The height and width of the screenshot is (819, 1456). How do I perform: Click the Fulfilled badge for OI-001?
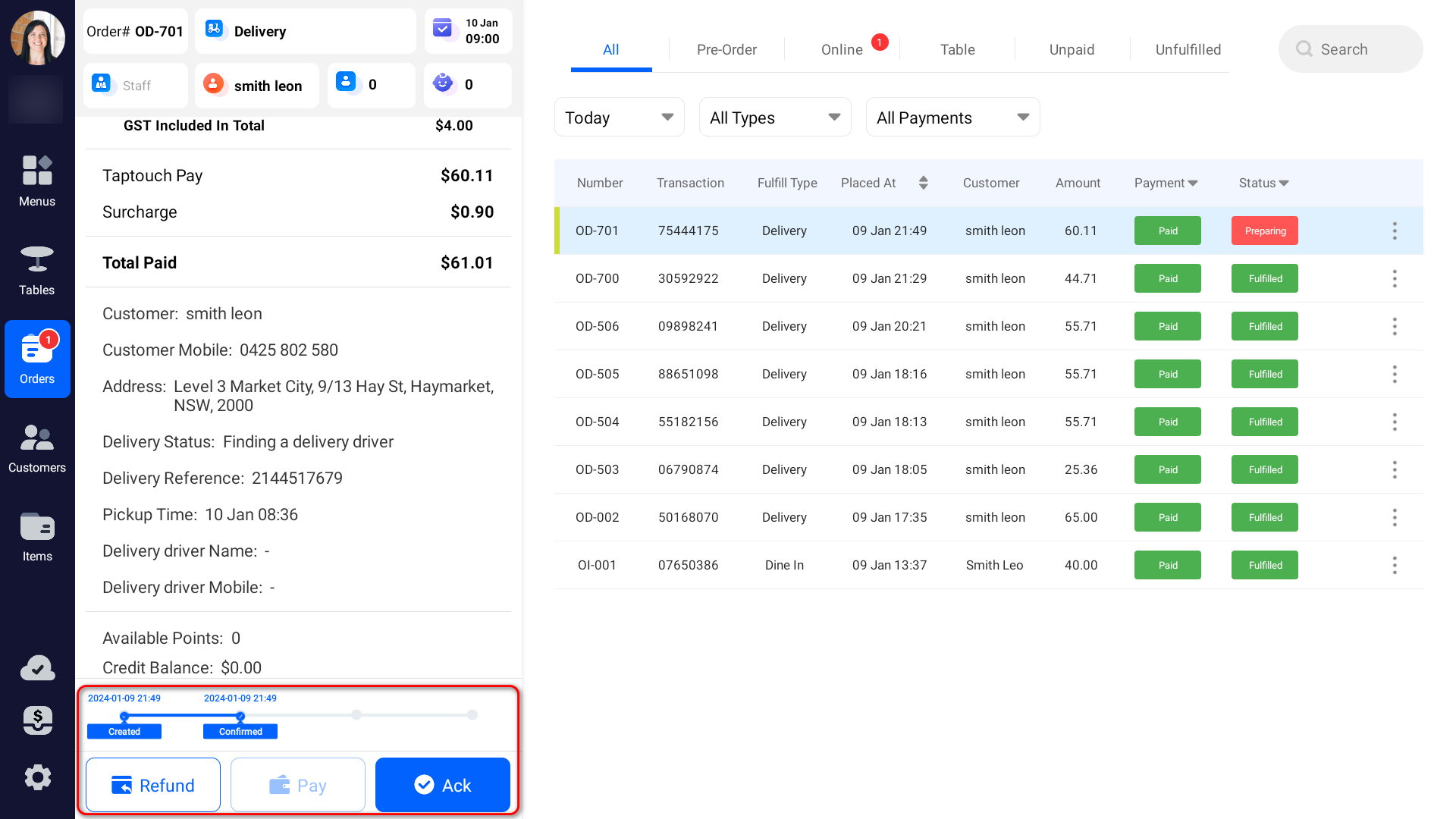click(1265, 565)
